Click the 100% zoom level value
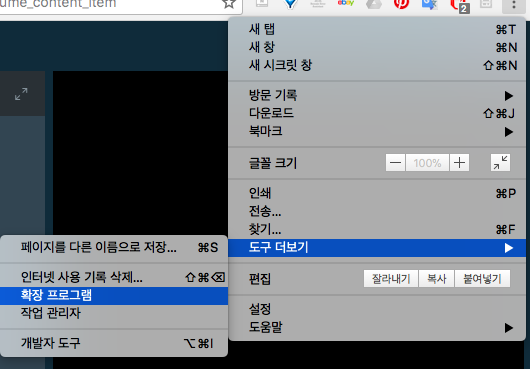This screenshot has height=369, width=530. click(427, 163)
